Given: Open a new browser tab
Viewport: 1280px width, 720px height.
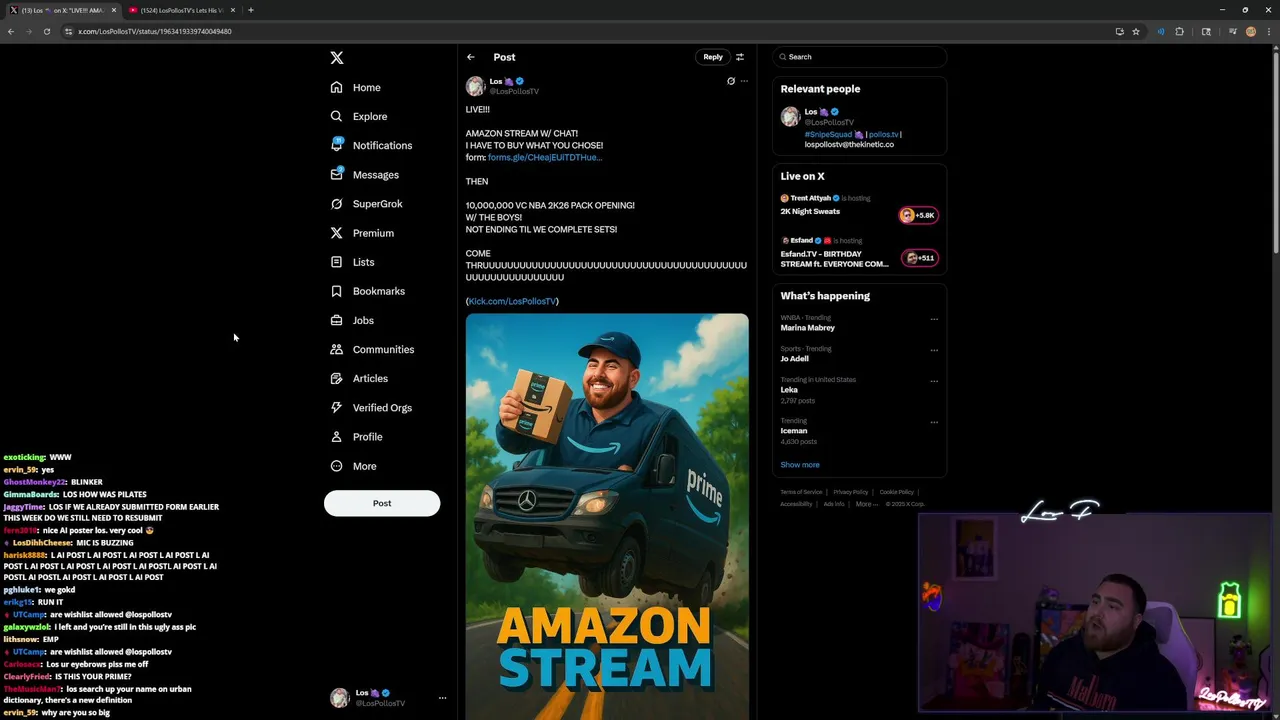Looking at the screenshot, I should (251, 10).
